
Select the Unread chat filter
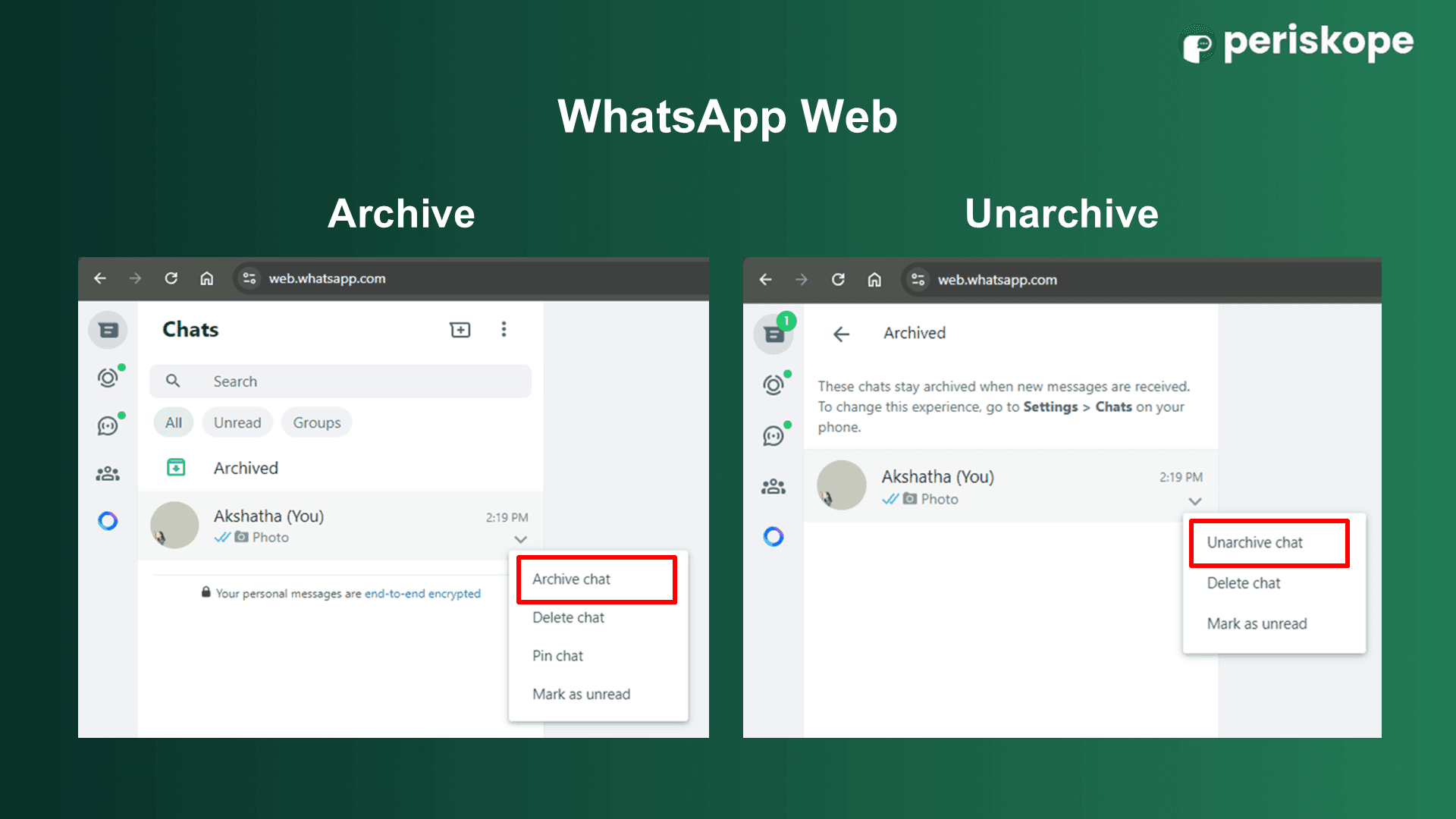tap(237, 423)
